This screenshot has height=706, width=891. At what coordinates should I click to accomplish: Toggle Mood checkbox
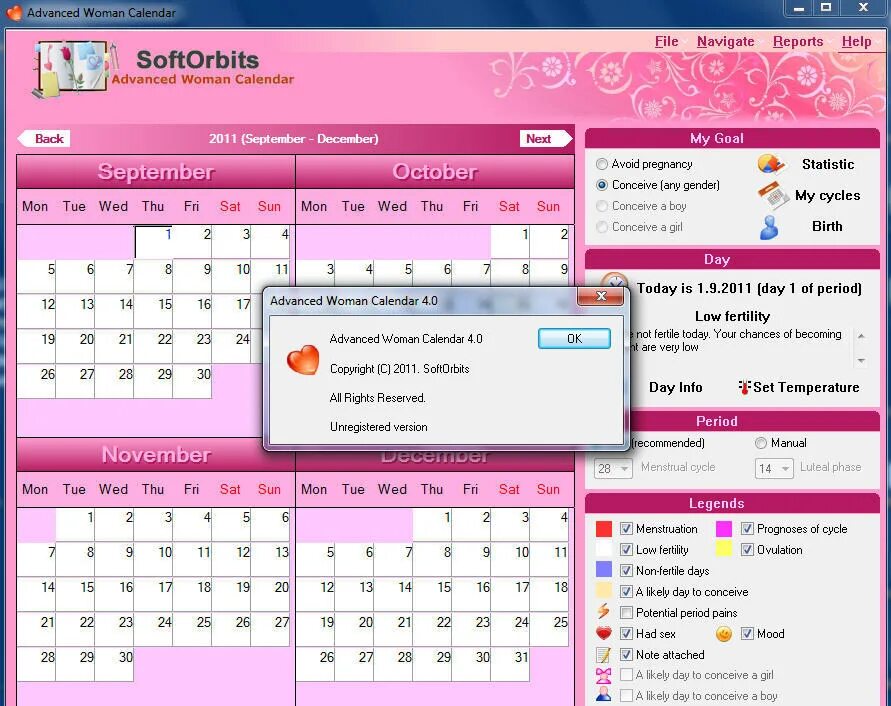coord(747,634)
